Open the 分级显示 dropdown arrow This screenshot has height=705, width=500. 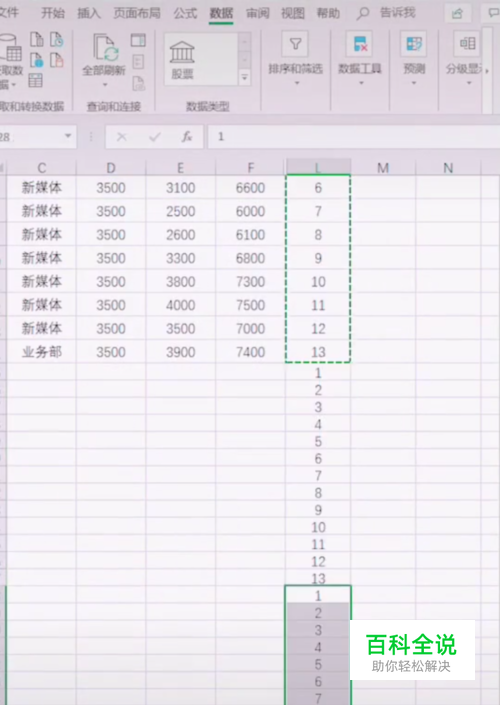(x=469, y=83)
